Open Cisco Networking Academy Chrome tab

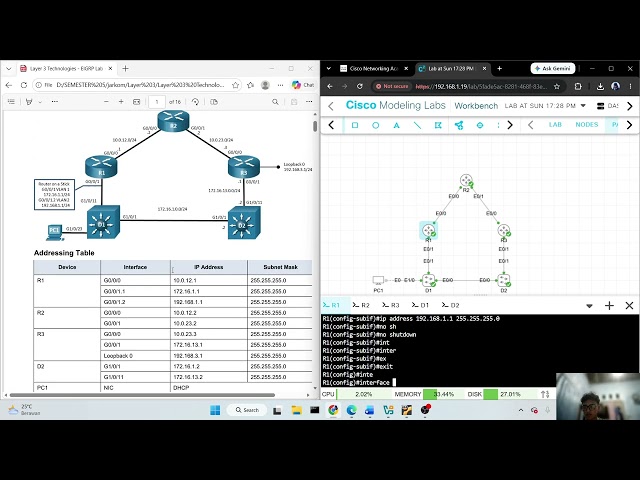pos(373,69)
